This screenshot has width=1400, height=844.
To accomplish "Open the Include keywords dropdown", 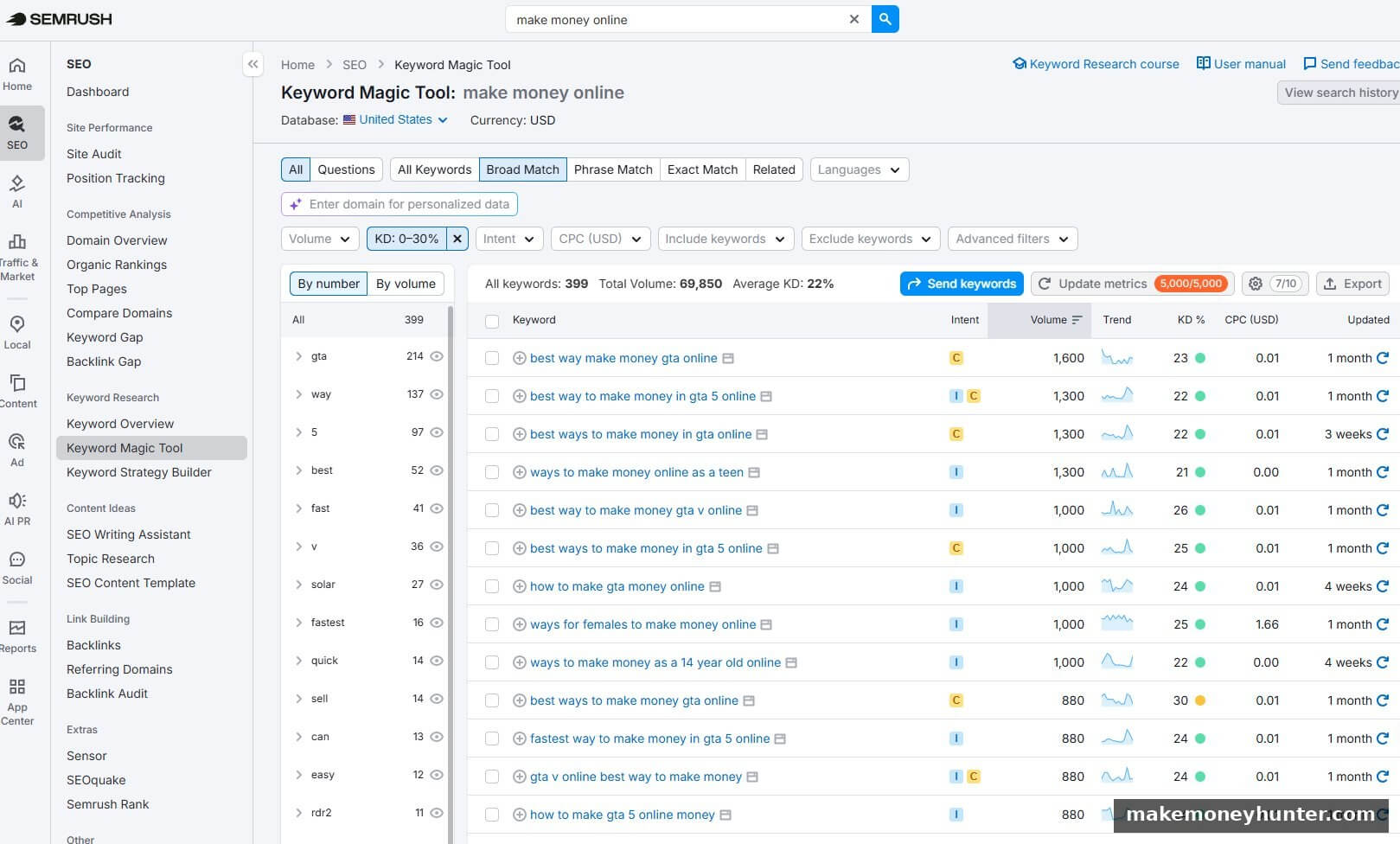I will click(726, 239).
